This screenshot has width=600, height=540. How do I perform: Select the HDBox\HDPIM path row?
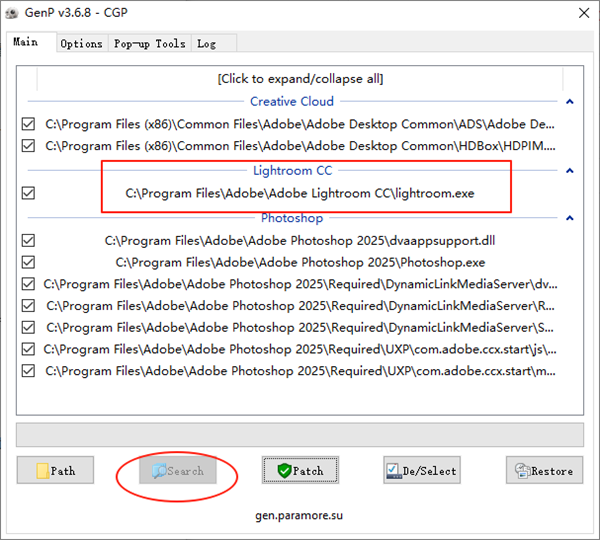click(x=300, y=146)
